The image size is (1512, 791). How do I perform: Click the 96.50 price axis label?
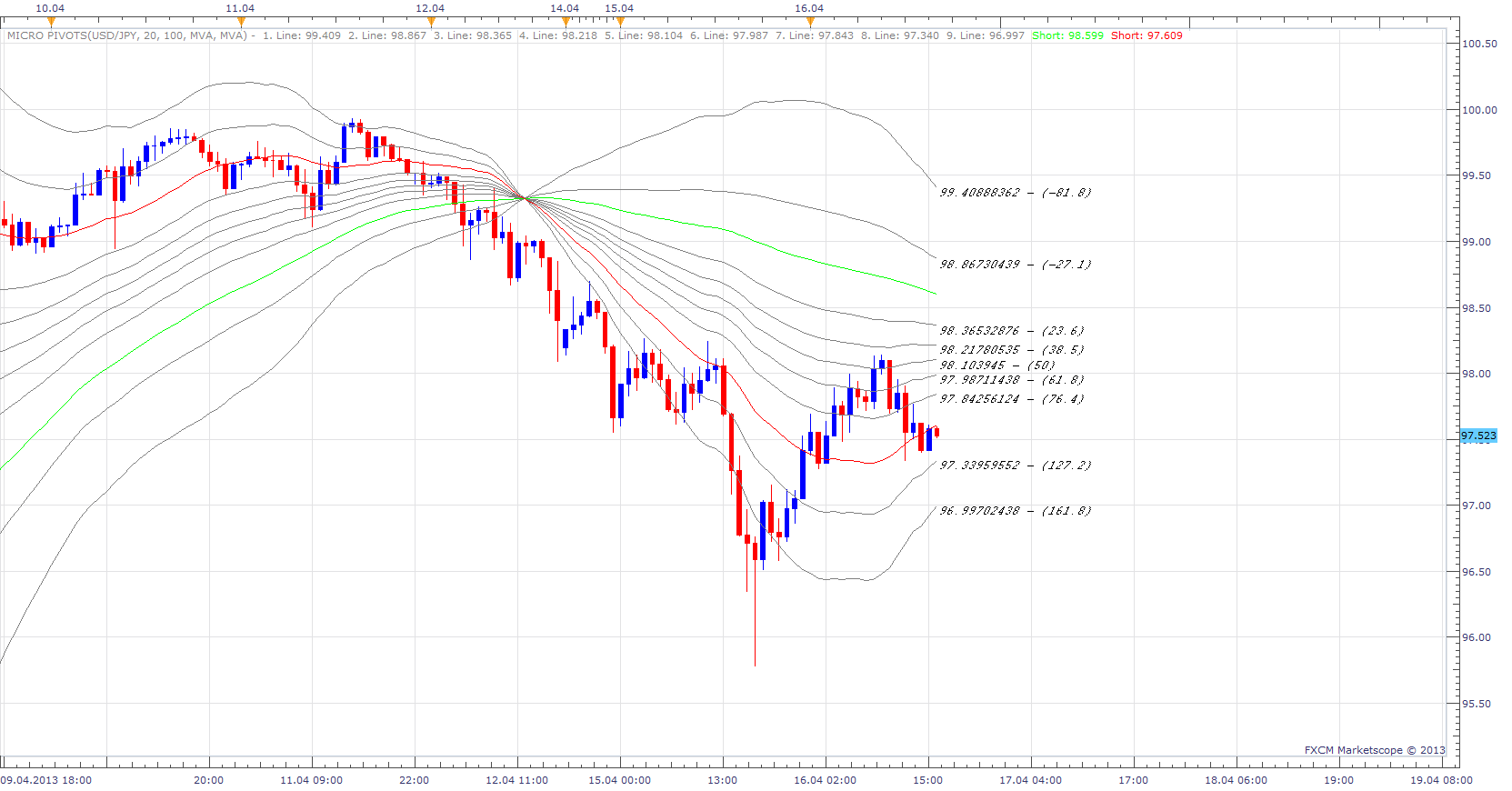(x=1477, y=572)
